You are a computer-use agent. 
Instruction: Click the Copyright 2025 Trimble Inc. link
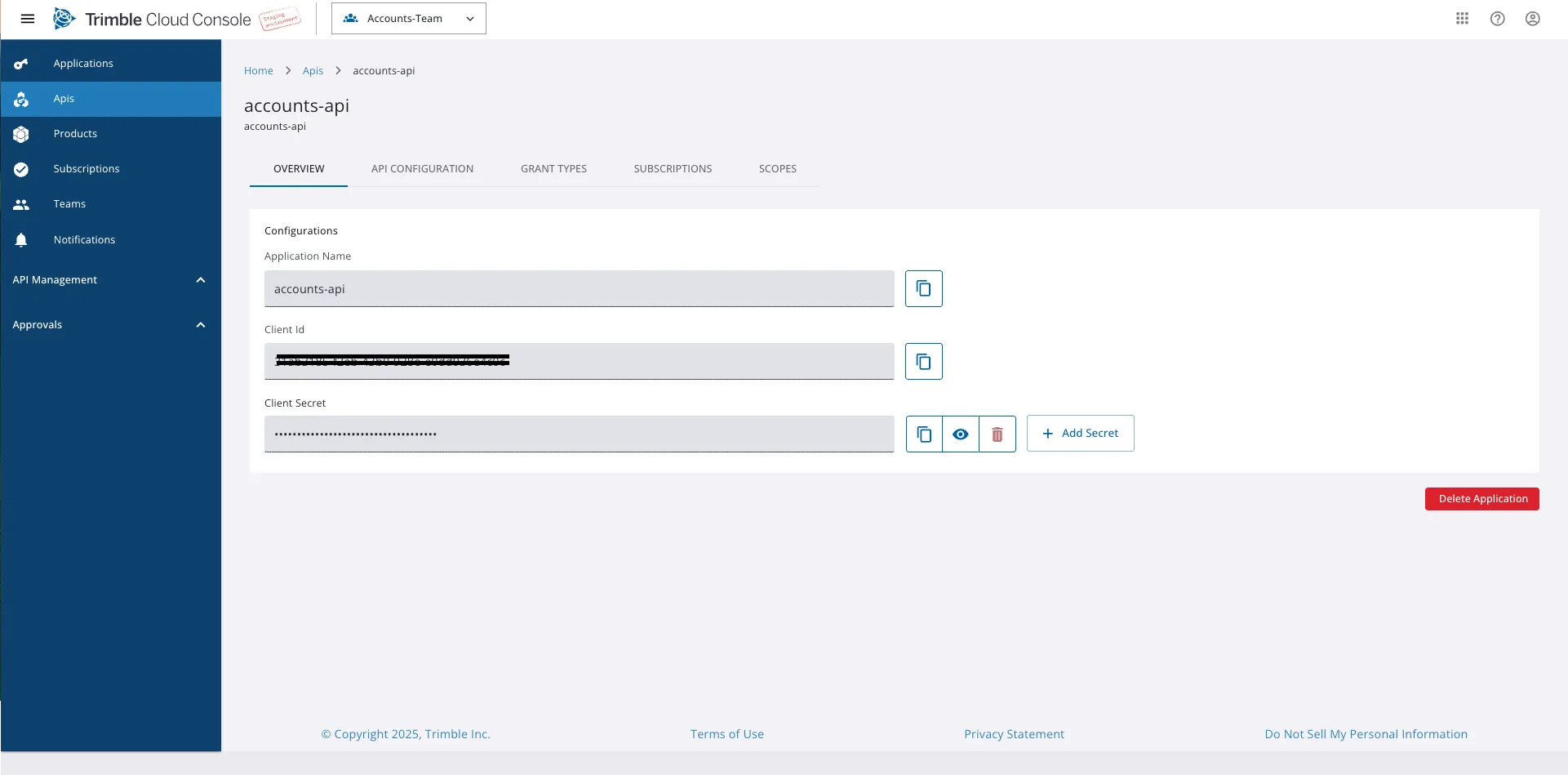pyautogui.click(x=406, y=734)
